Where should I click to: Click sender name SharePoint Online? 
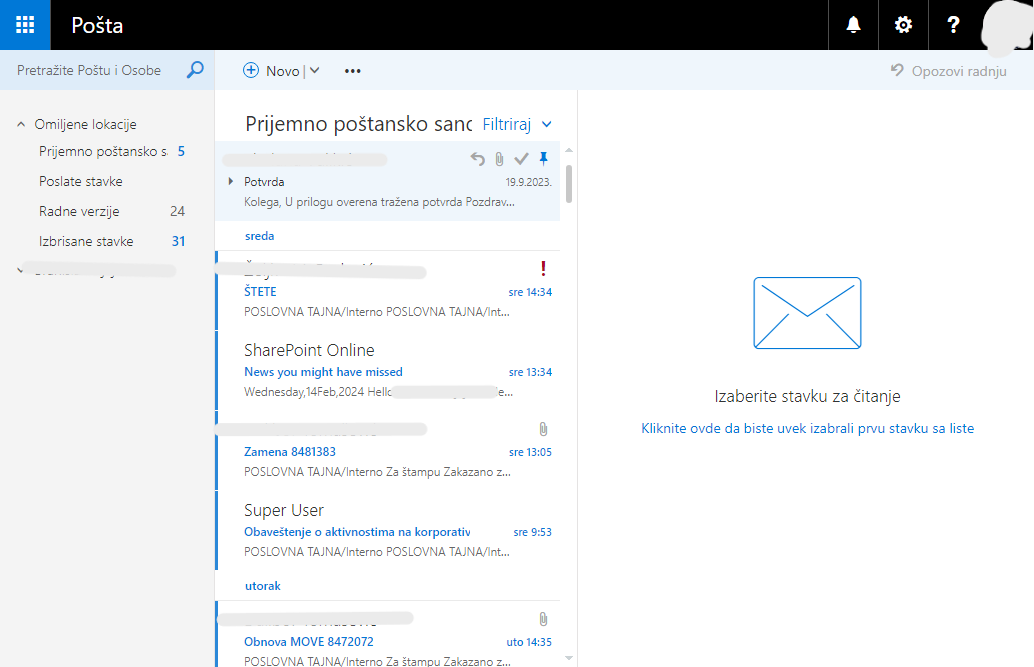click(x=309, y=350)
